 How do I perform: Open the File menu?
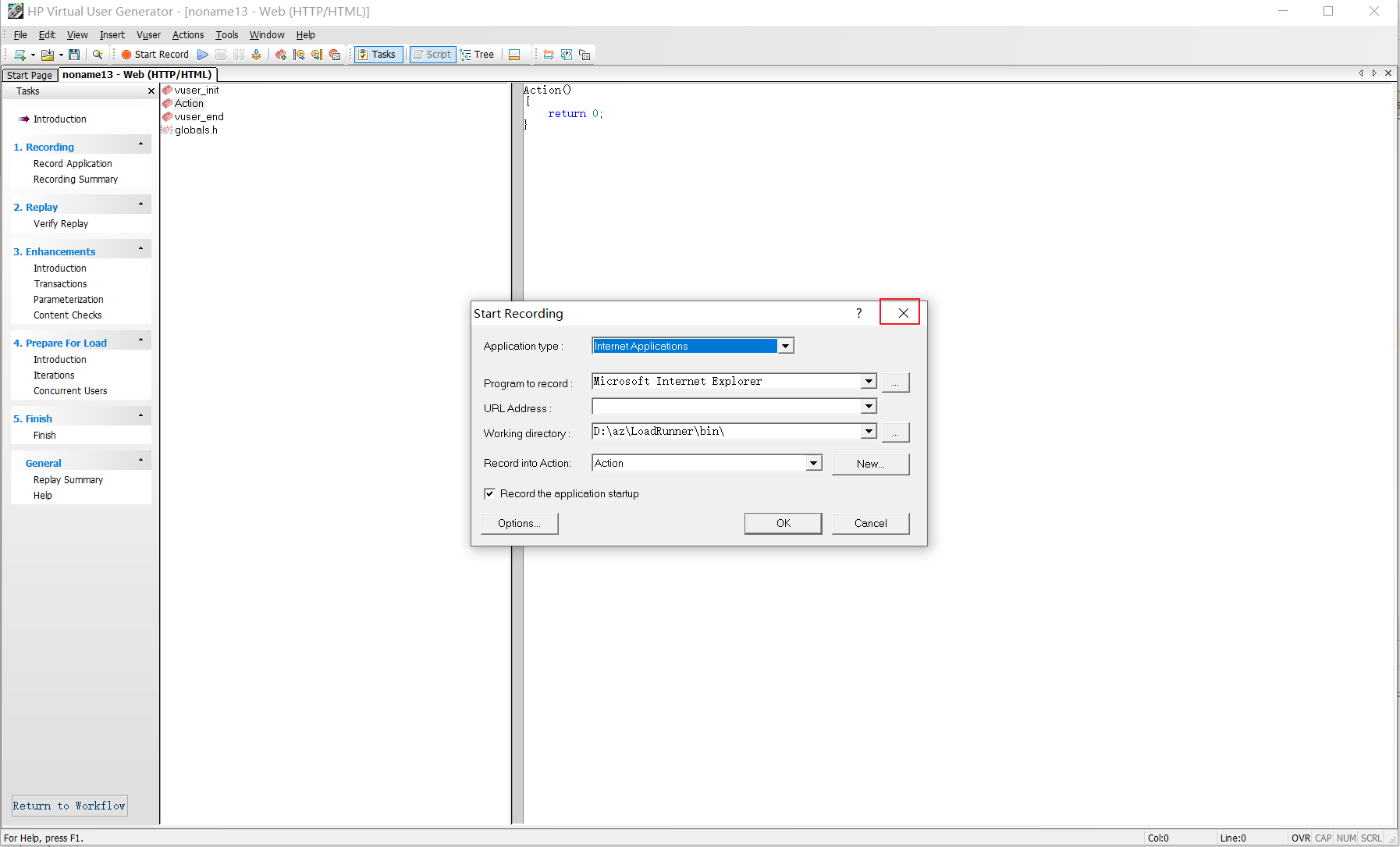point(20,35)
